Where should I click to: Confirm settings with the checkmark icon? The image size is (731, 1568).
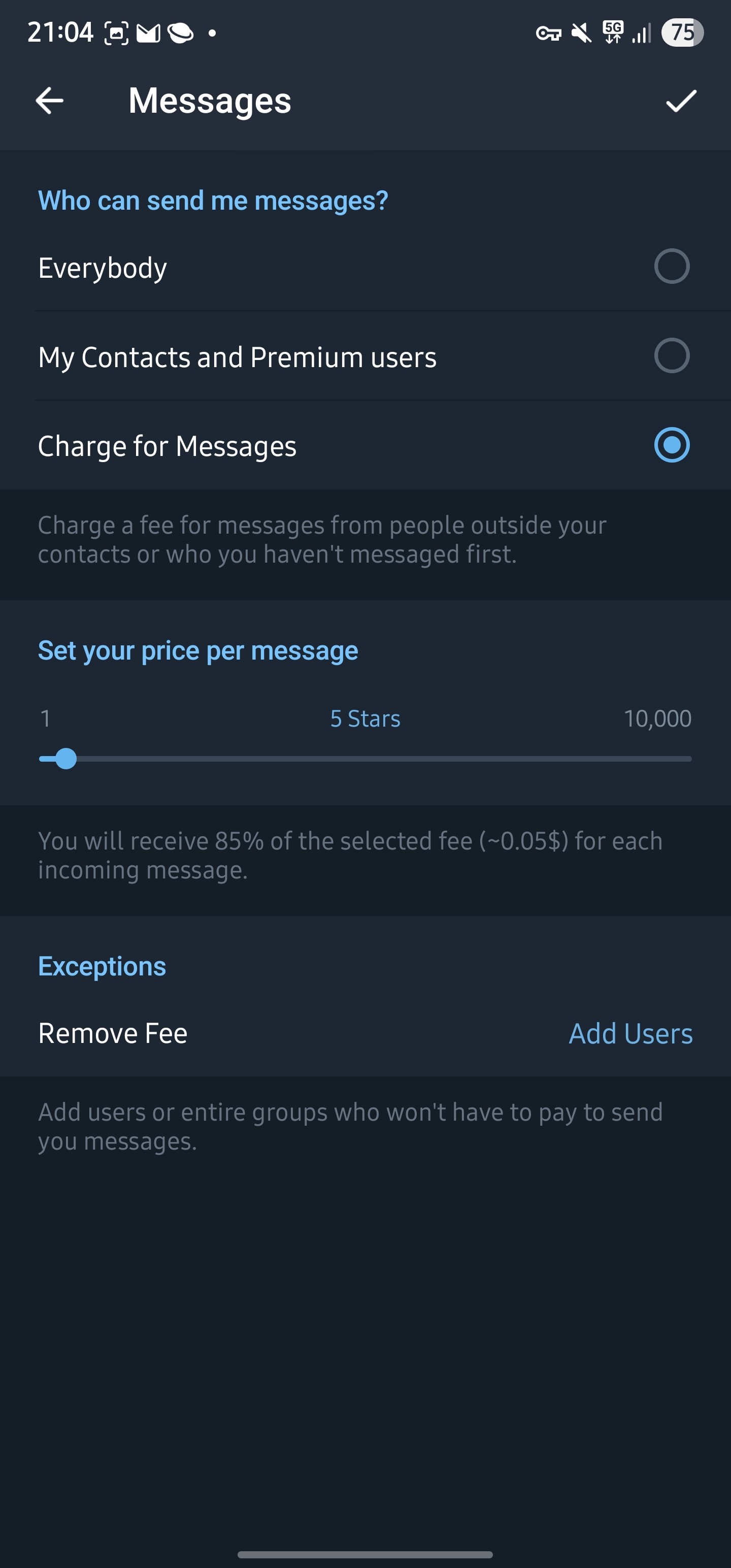(x=681, y=101)
